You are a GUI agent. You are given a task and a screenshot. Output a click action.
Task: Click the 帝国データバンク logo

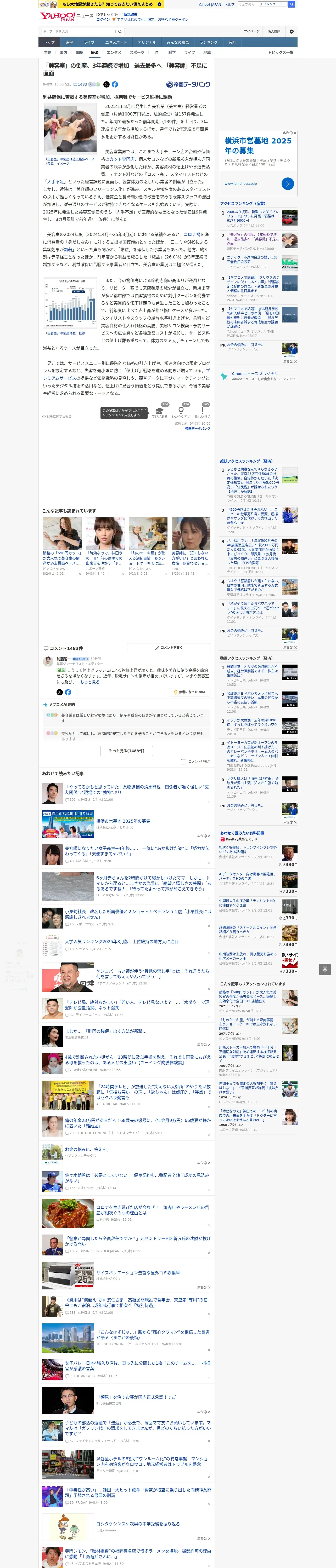pyautogui.click(x=188, y=85)
